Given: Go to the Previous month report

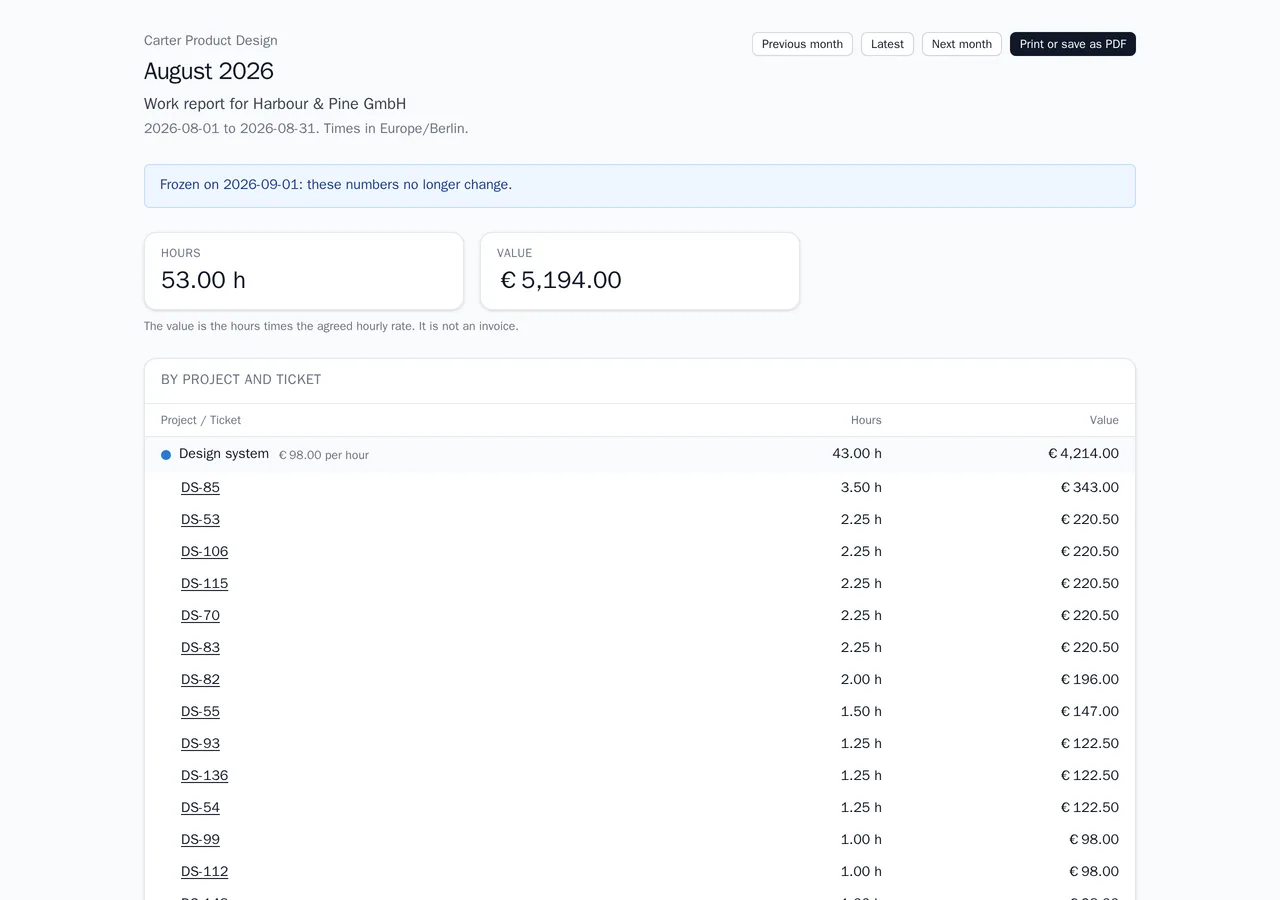Looking at the screenshot, I should [802, 44].
